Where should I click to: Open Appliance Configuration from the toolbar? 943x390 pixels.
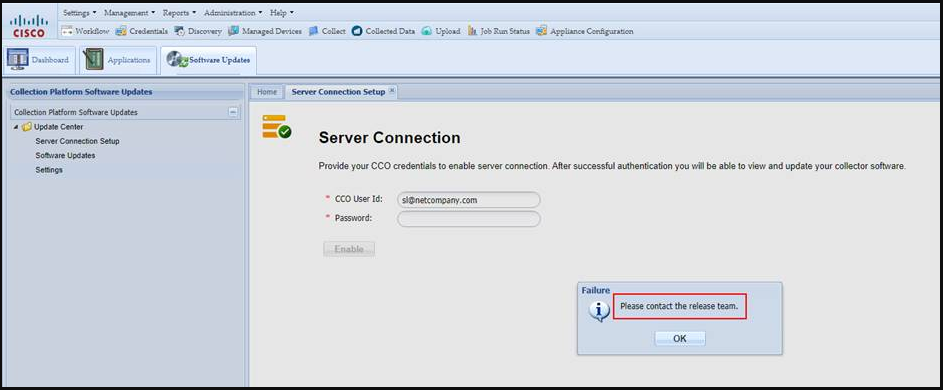[585, 31]
